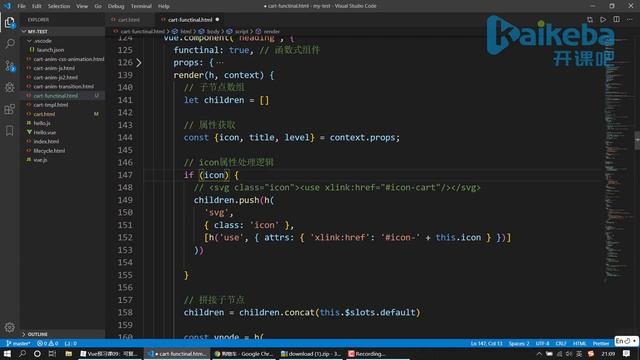Viewport: 640px width, 360px height.
Task: Open vue.js file in explorer
Action: pyautogui.click(x=63, y=160)
